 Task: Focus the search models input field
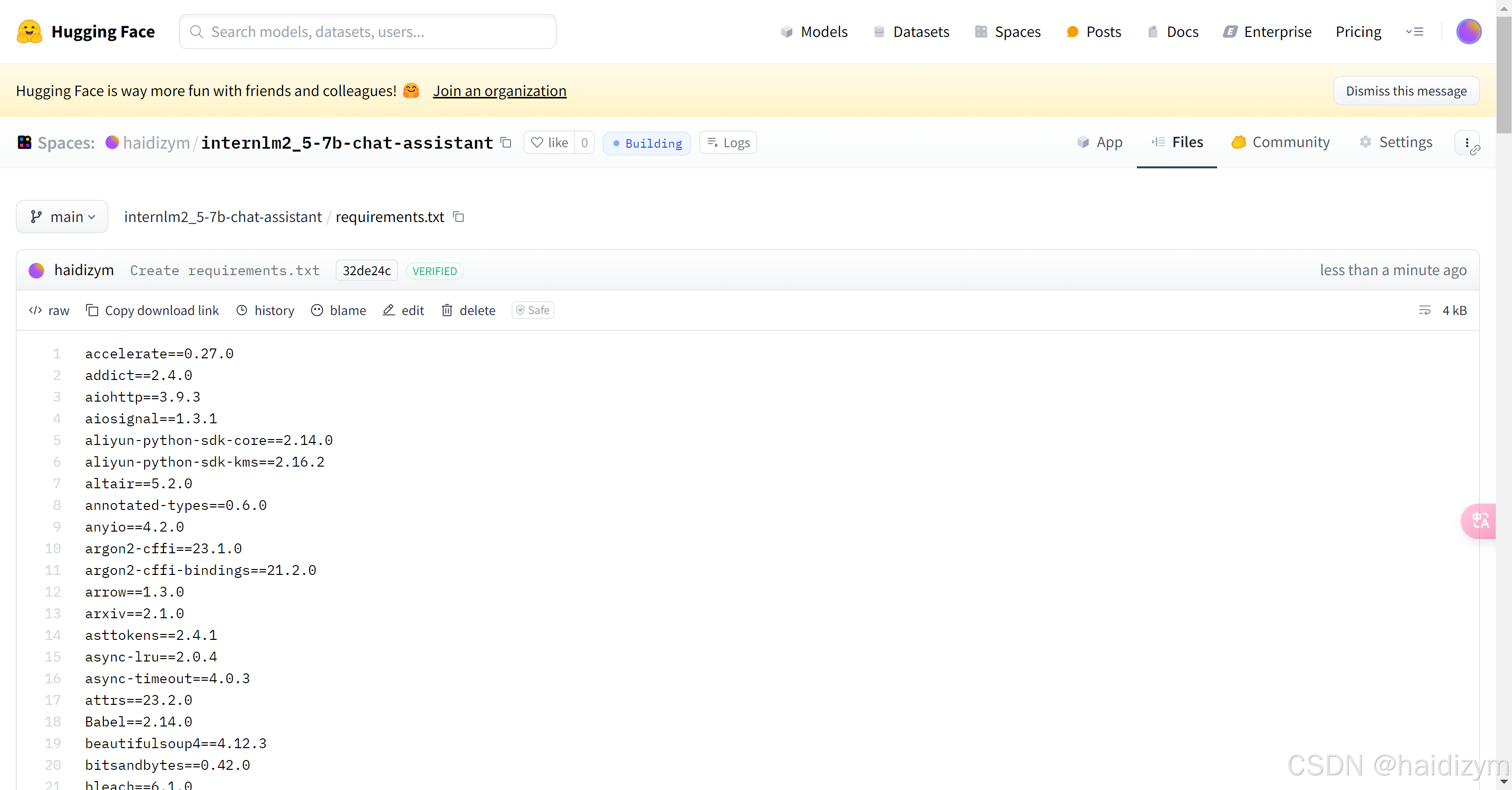[x=368, y=32]
